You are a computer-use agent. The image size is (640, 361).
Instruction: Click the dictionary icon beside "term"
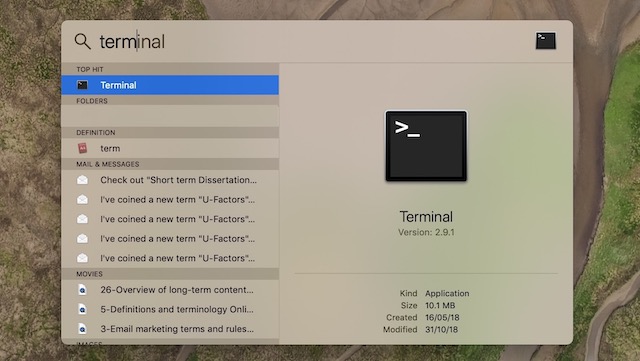click(x=82, y=148)
